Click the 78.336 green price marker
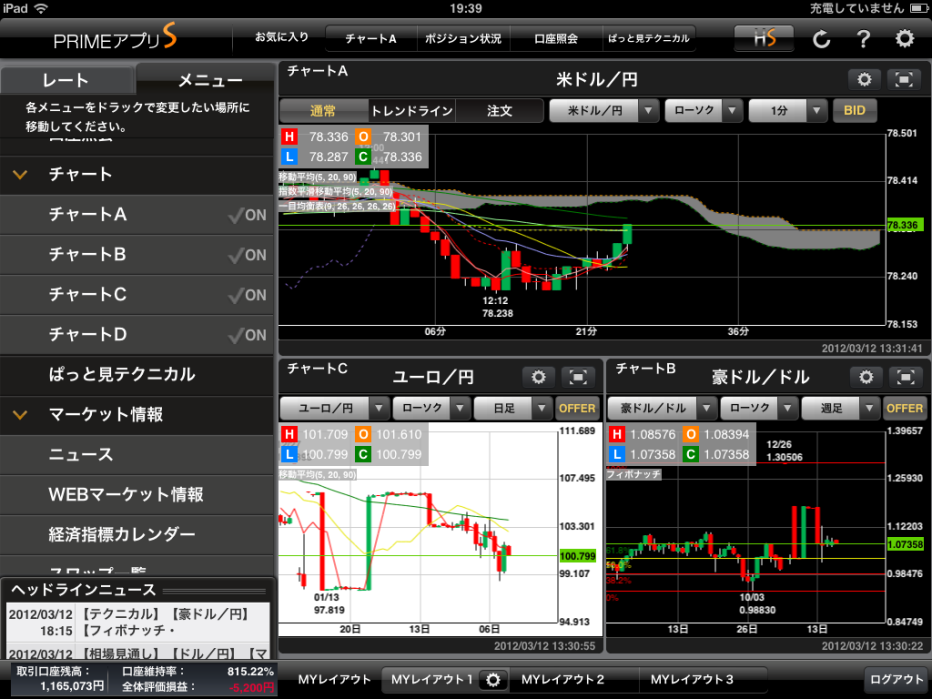The image size is (932, 699). coord(903,226)
